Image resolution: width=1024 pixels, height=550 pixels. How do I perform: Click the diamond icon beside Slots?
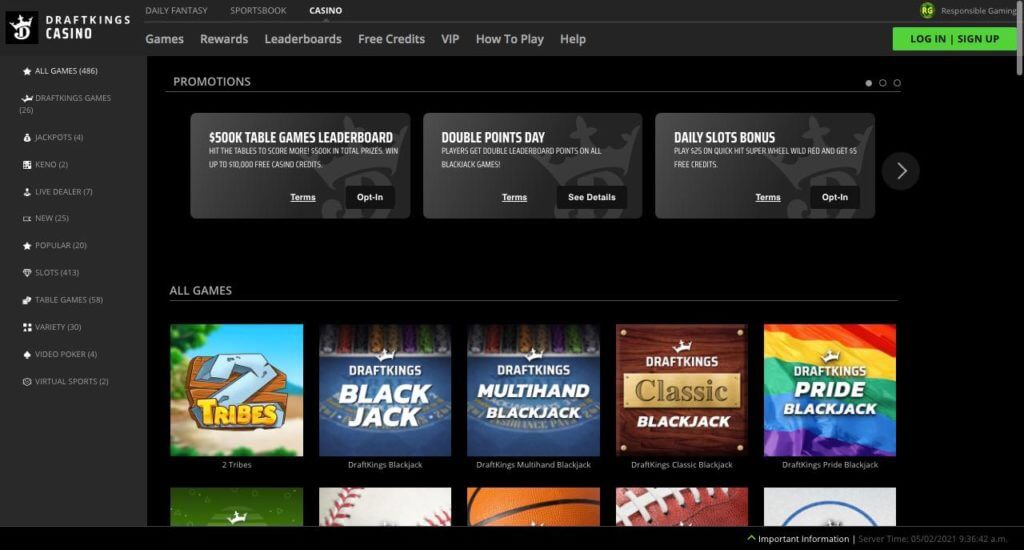27,273
